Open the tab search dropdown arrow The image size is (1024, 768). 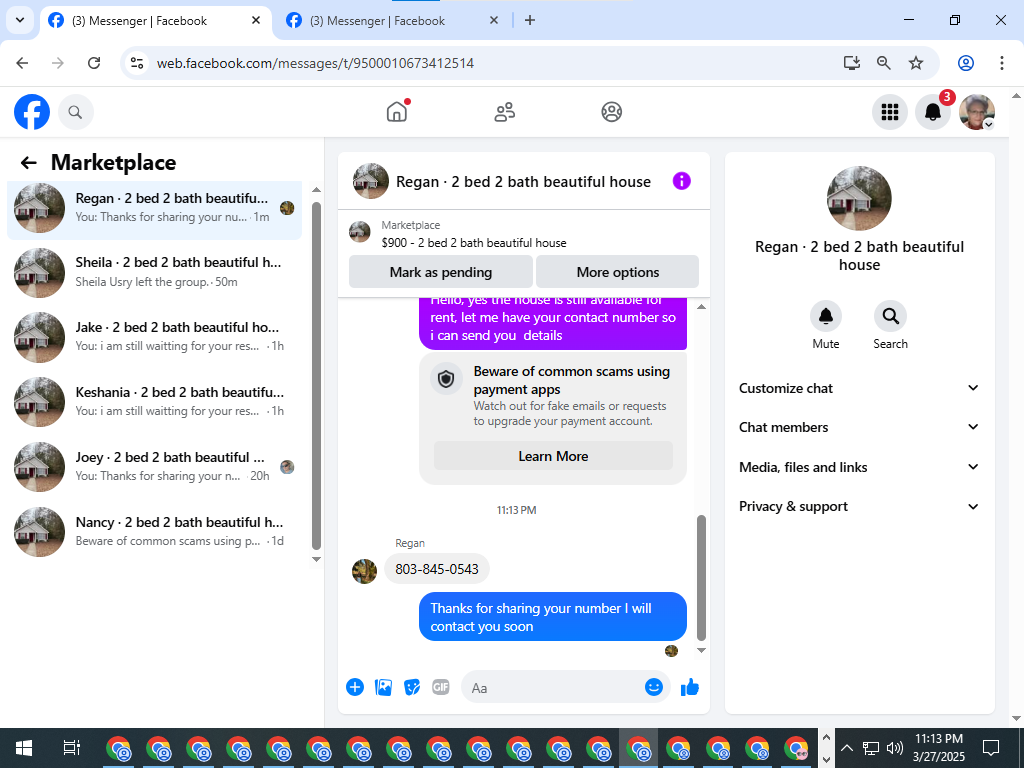pyautogui.click(x=20, y=20)
